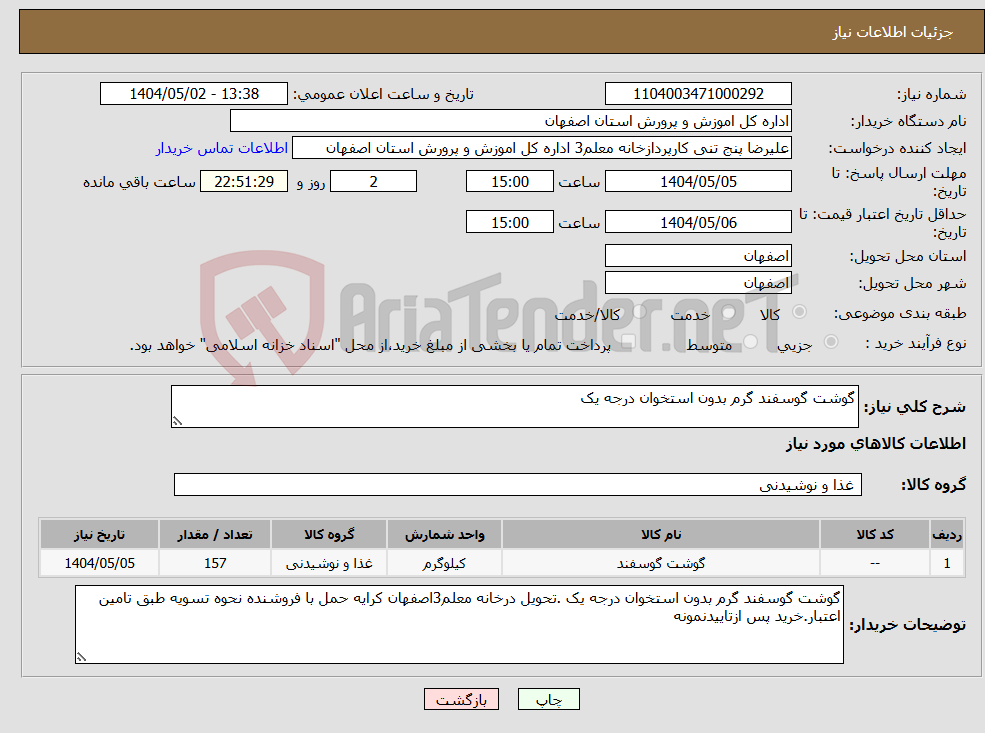
Task: Click the countdown timer showing 22:51:29
Action: tap(246, 181)
